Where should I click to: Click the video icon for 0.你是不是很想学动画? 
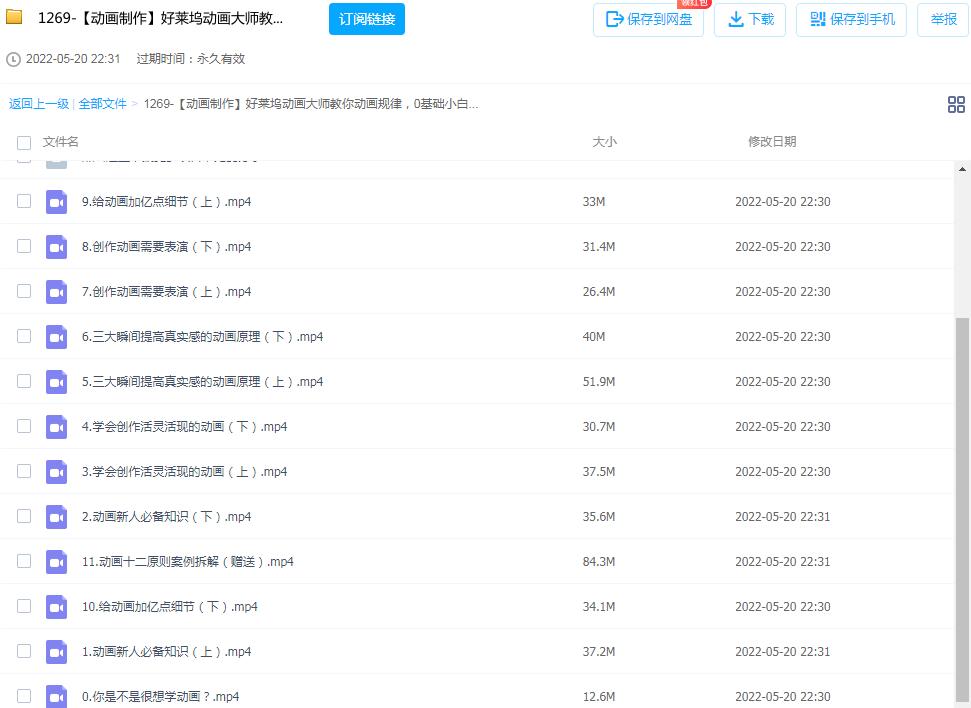[56, 696]
